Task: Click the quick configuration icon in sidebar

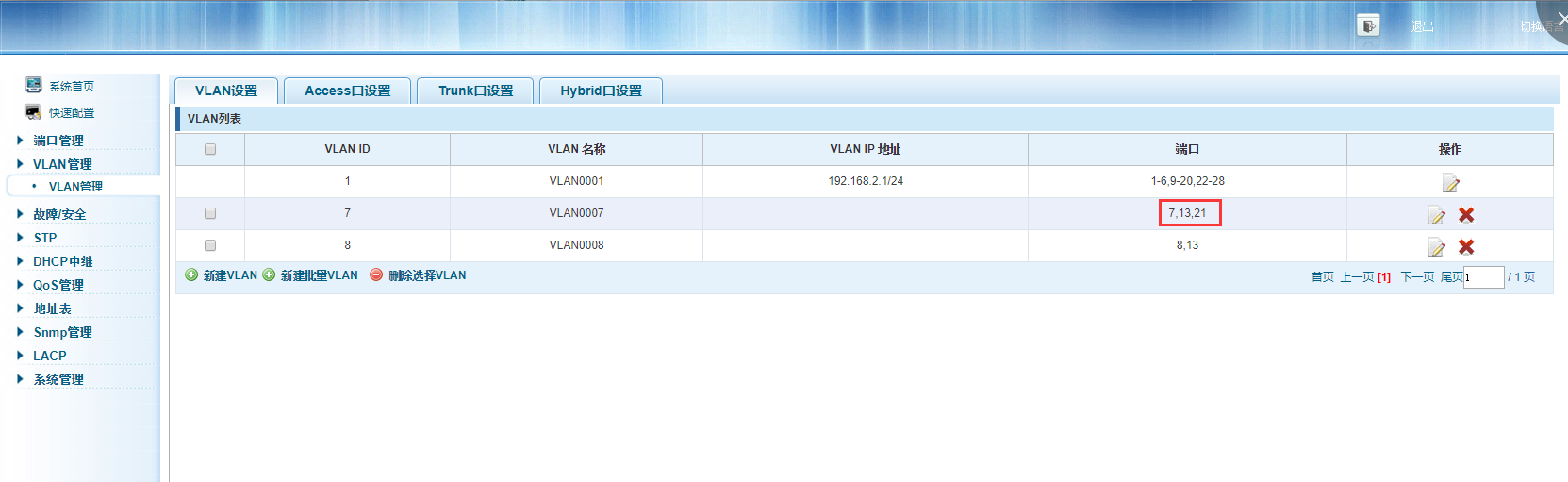Action: [x=34, y=112]
